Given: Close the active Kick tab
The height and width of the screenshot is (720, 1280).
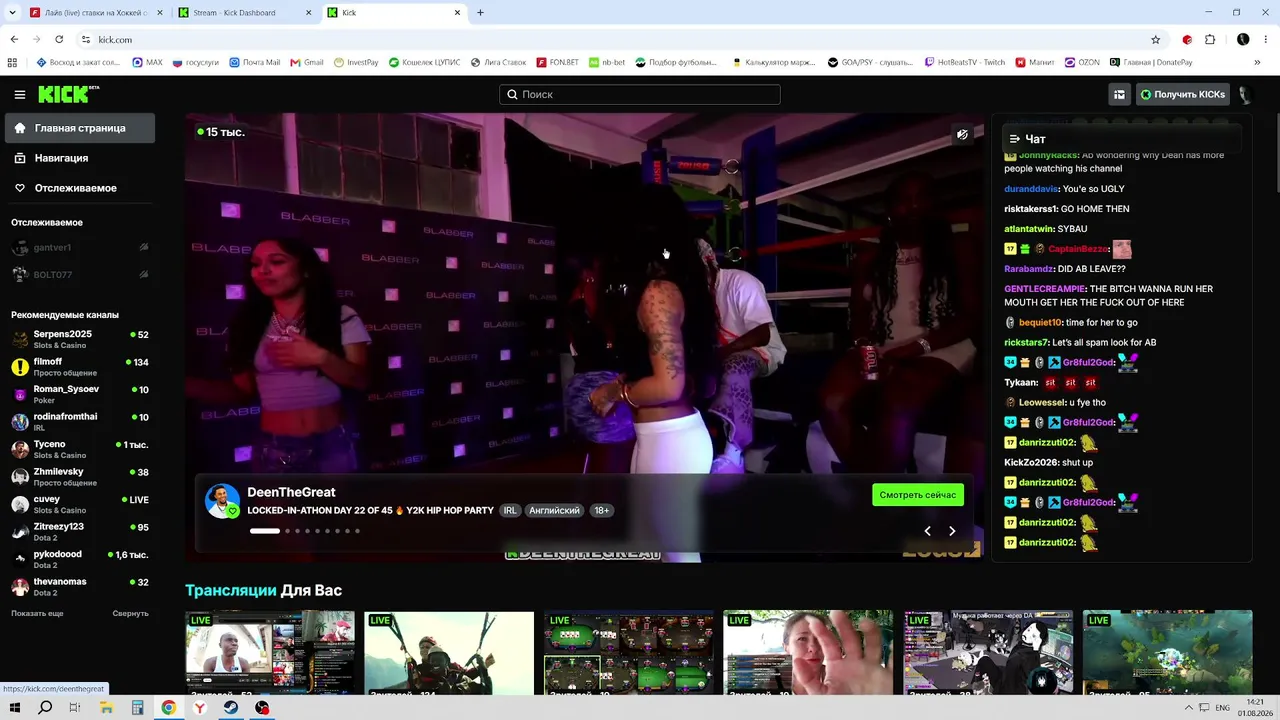Looking at the screenshot, I should (458, 13).
